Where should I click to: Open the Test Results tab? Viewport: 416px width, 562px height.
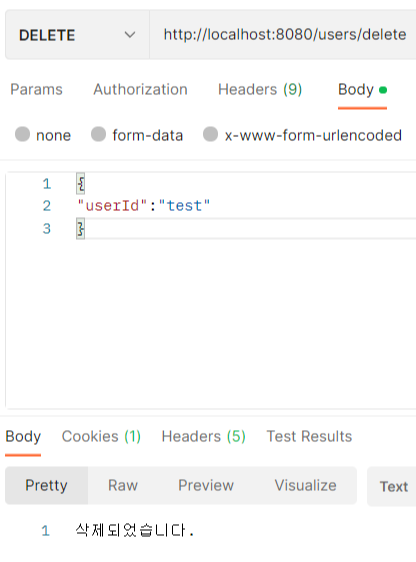pyautogui.click(x=309, y=437)
